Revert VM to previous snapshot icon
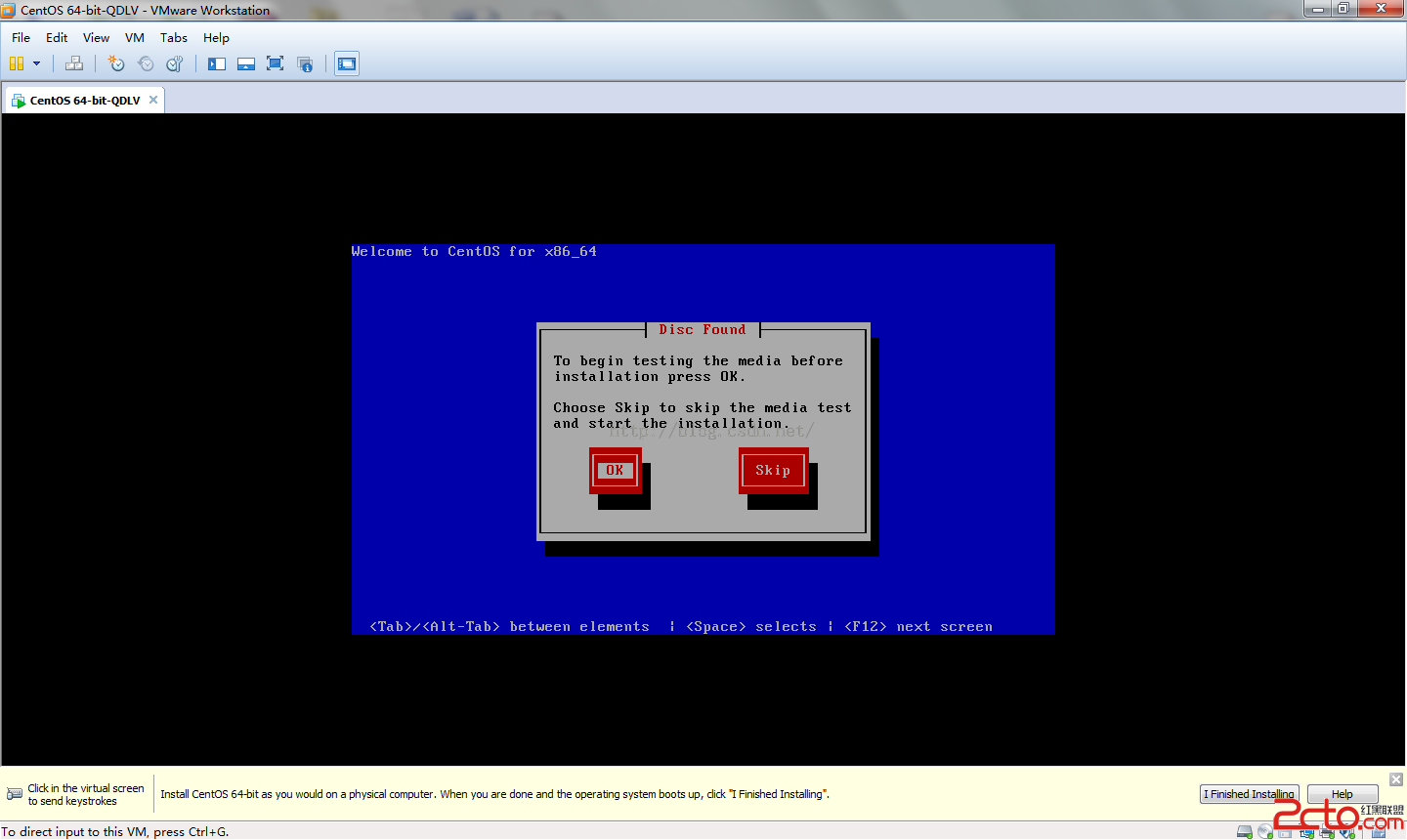Screen dimensions: 1407x840 click(x=146, y=63)
